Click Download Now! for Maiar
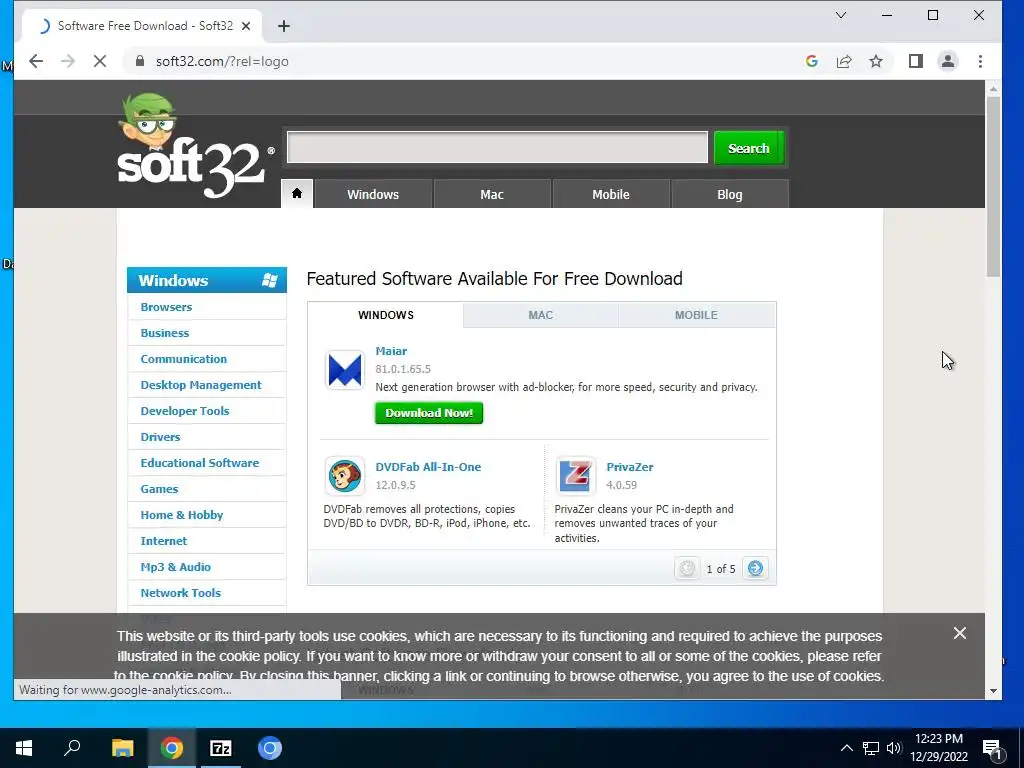Image resolution: width=1024 pixels, height=768 pixels. (x=429, y=413)
